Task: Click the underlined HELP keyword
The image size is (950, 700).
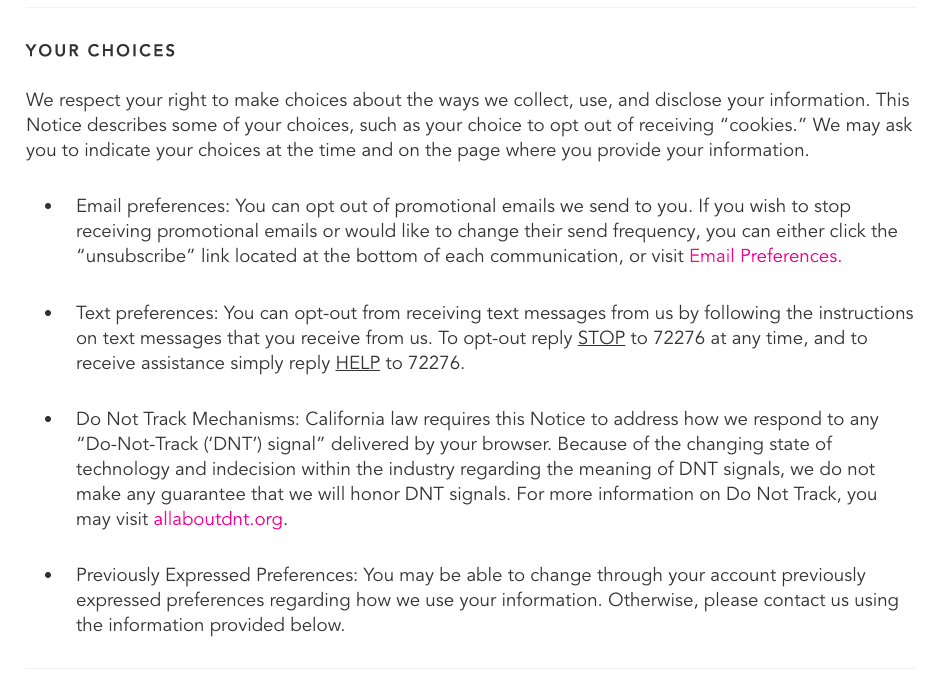Action: (x=357, y=362)
